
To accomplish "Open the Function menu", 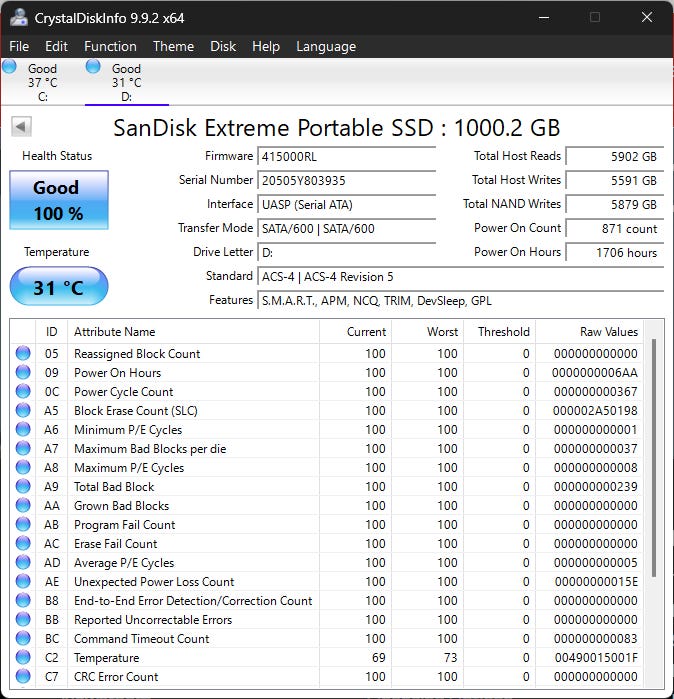I will pos(110,46).
